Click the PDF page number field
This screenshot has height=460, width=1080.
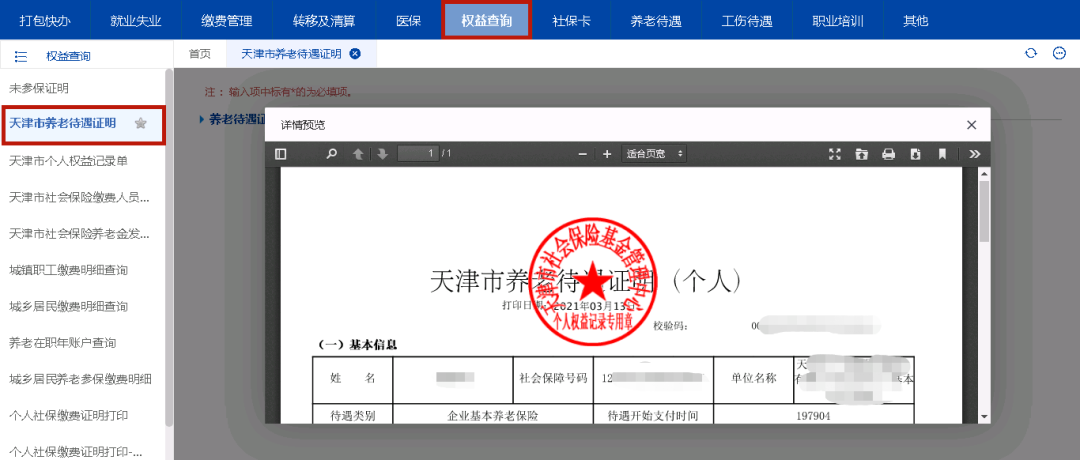[418, 154]
